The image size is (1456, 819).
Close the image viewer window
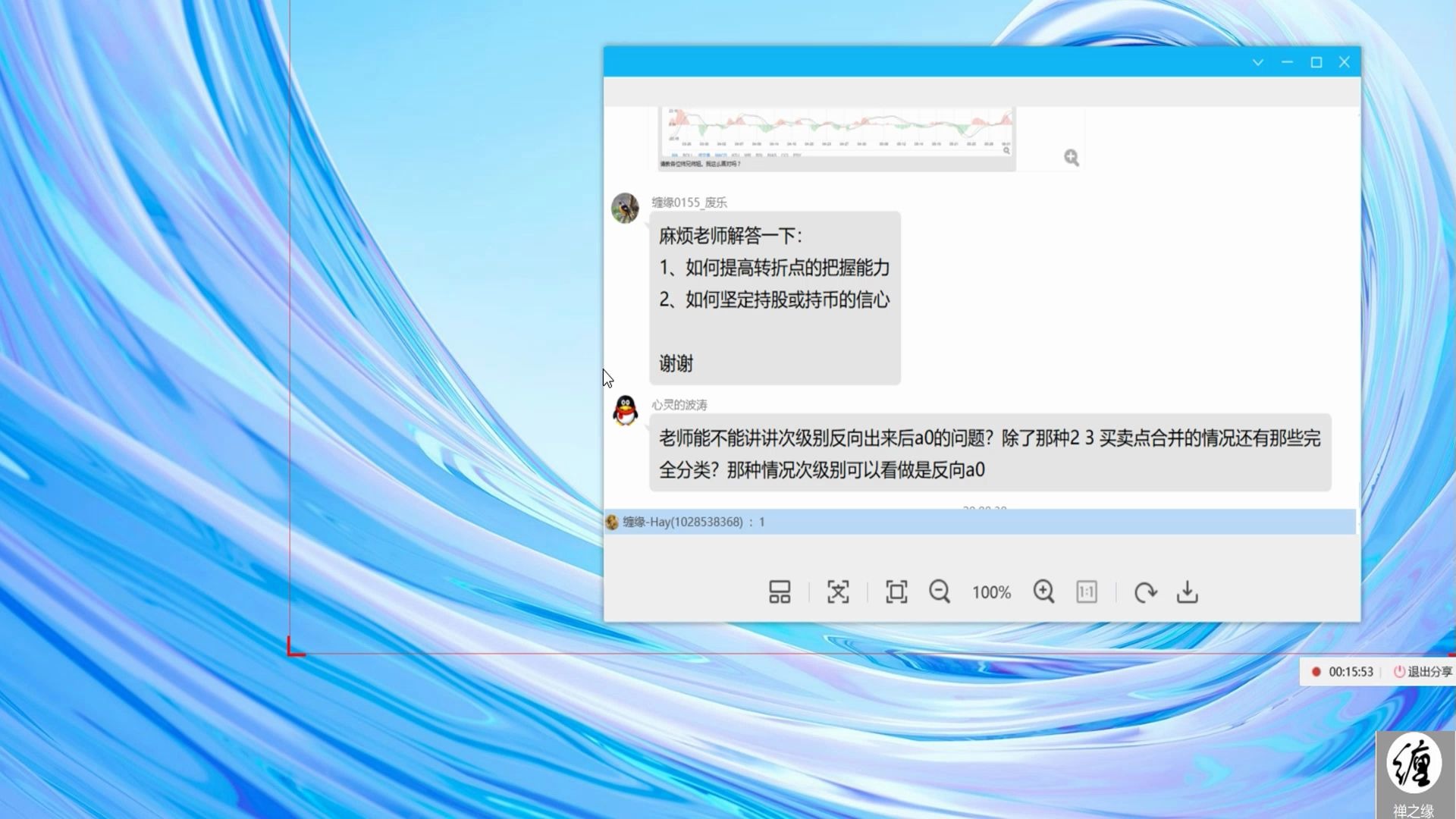coord(1345,62)
